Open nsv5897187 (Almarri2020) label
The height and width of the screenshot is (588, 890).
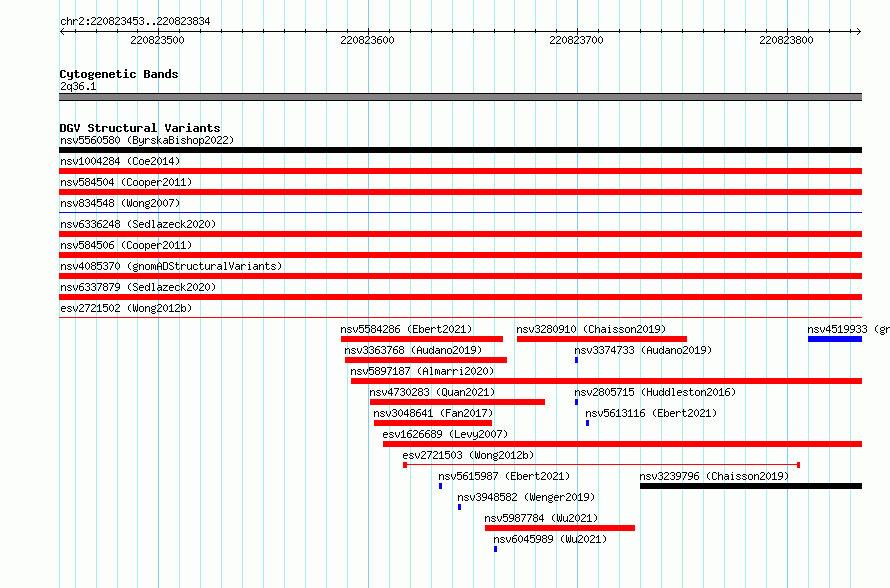point(422,371)
